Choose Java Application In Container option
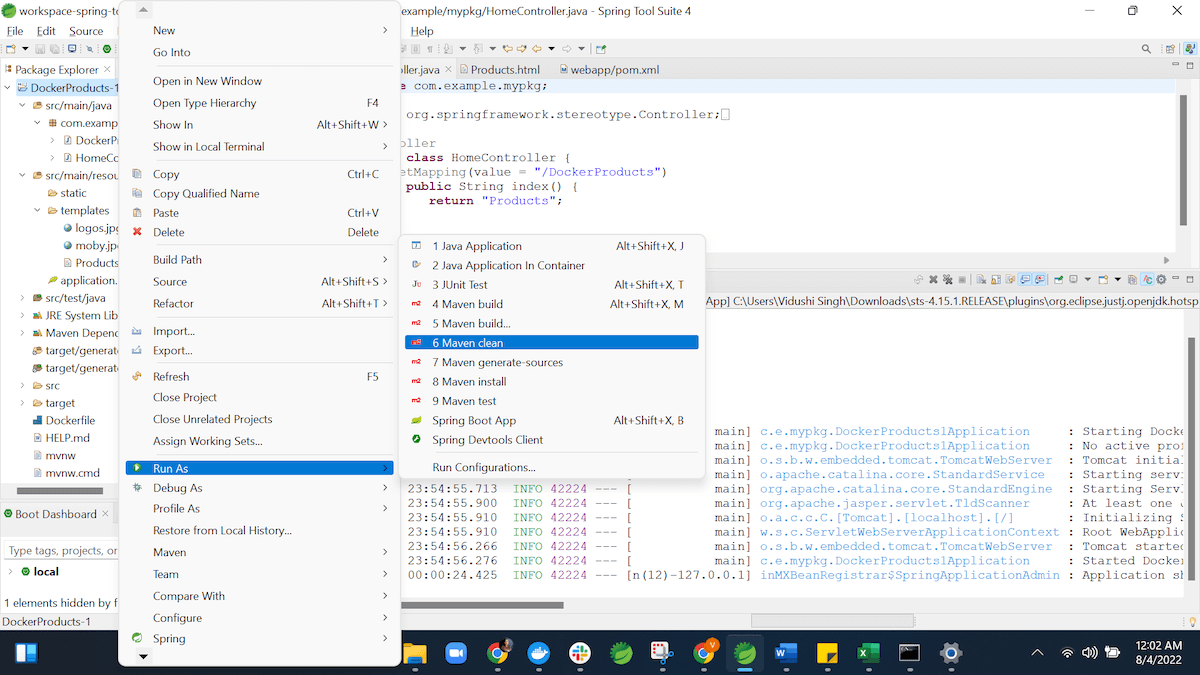Screen dimensions: 1200x675 pyautogui.click(x=508, y=265)
